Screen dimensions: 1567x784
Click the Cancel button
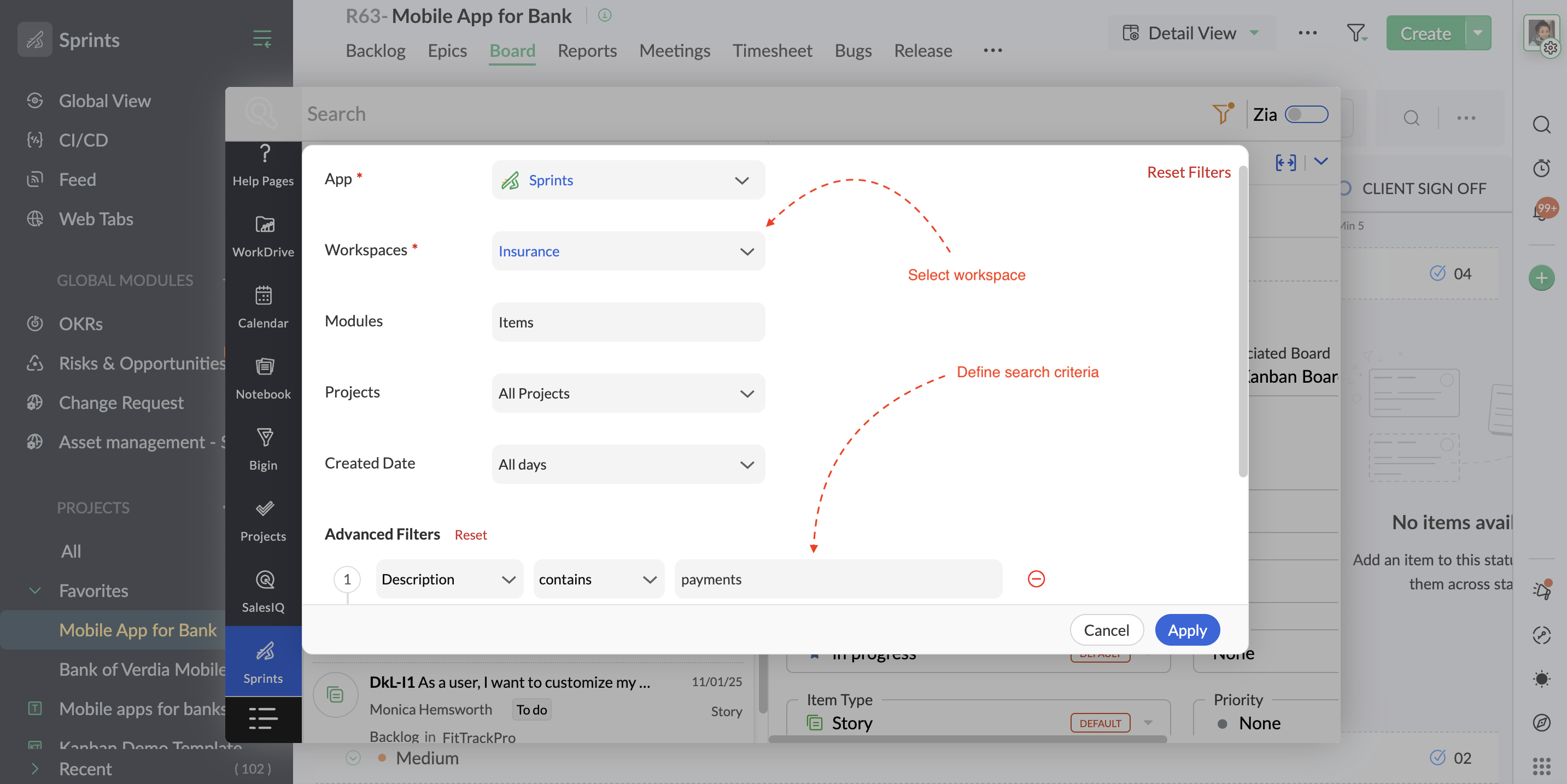[1106, 630]
